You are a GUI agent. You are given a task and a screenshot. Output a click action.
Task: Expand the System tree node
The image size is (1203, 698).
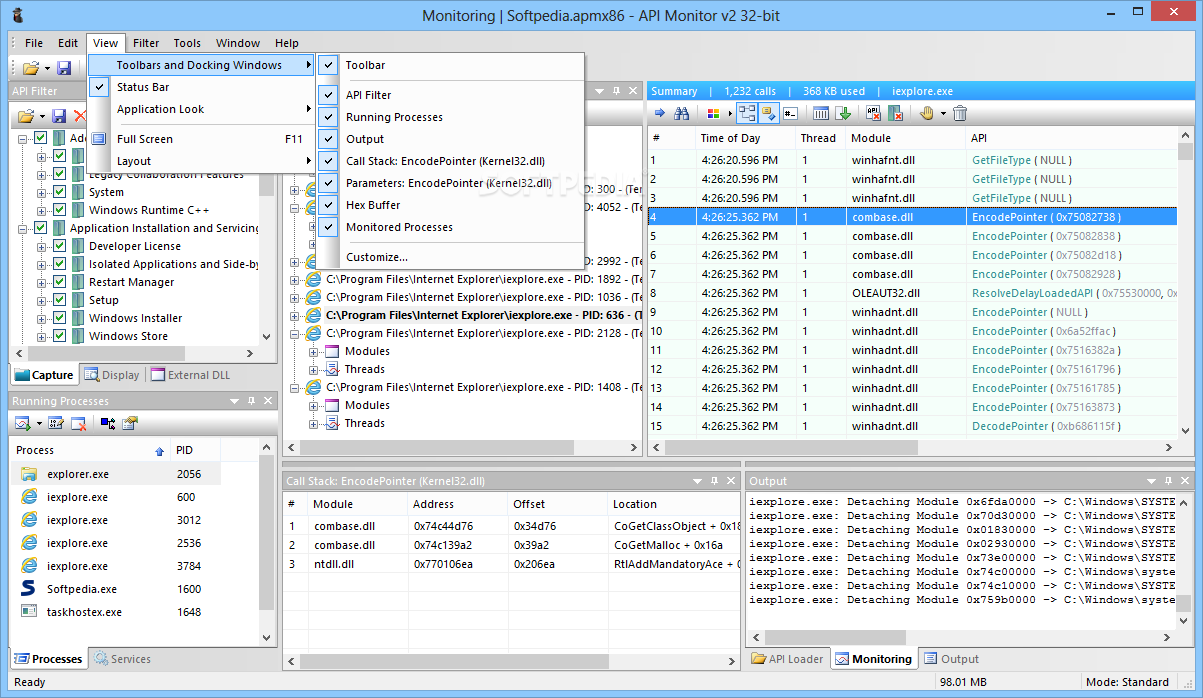pos(42,192)
